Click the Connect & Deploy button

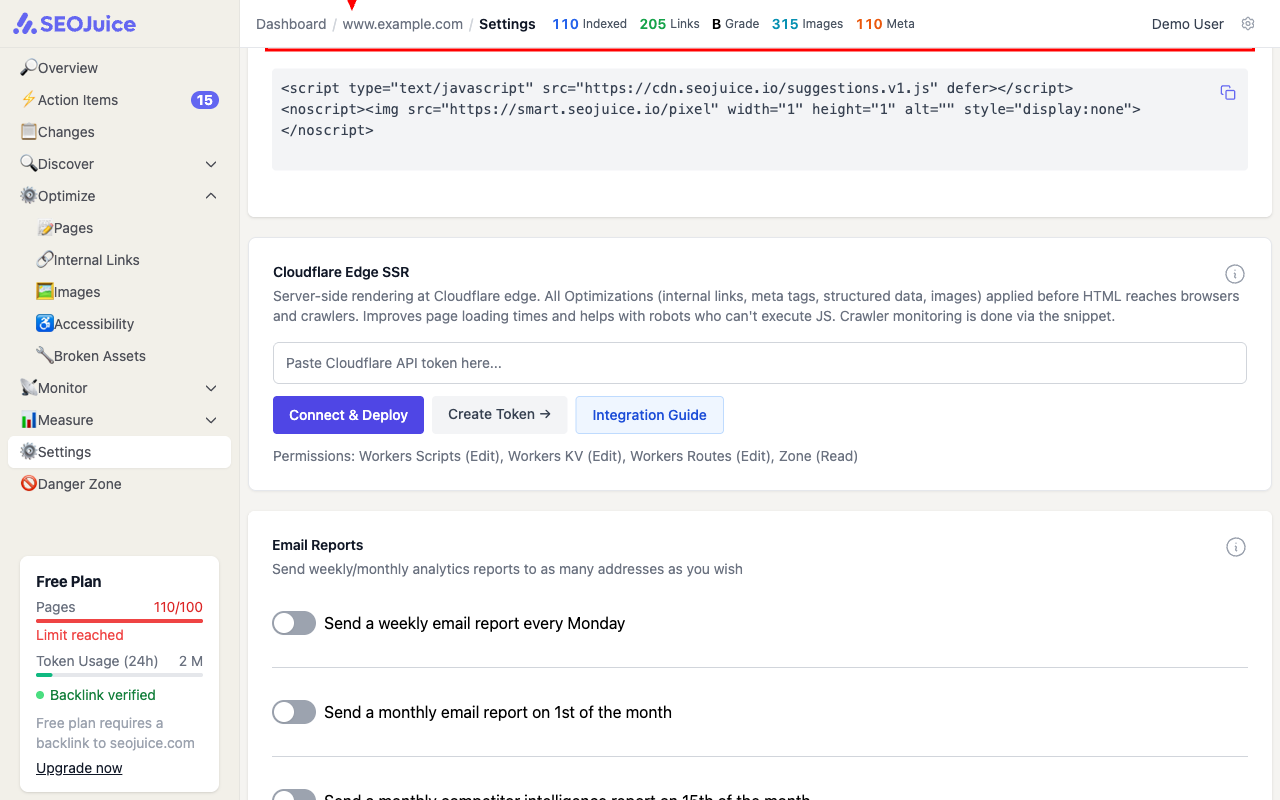[348, 415]
